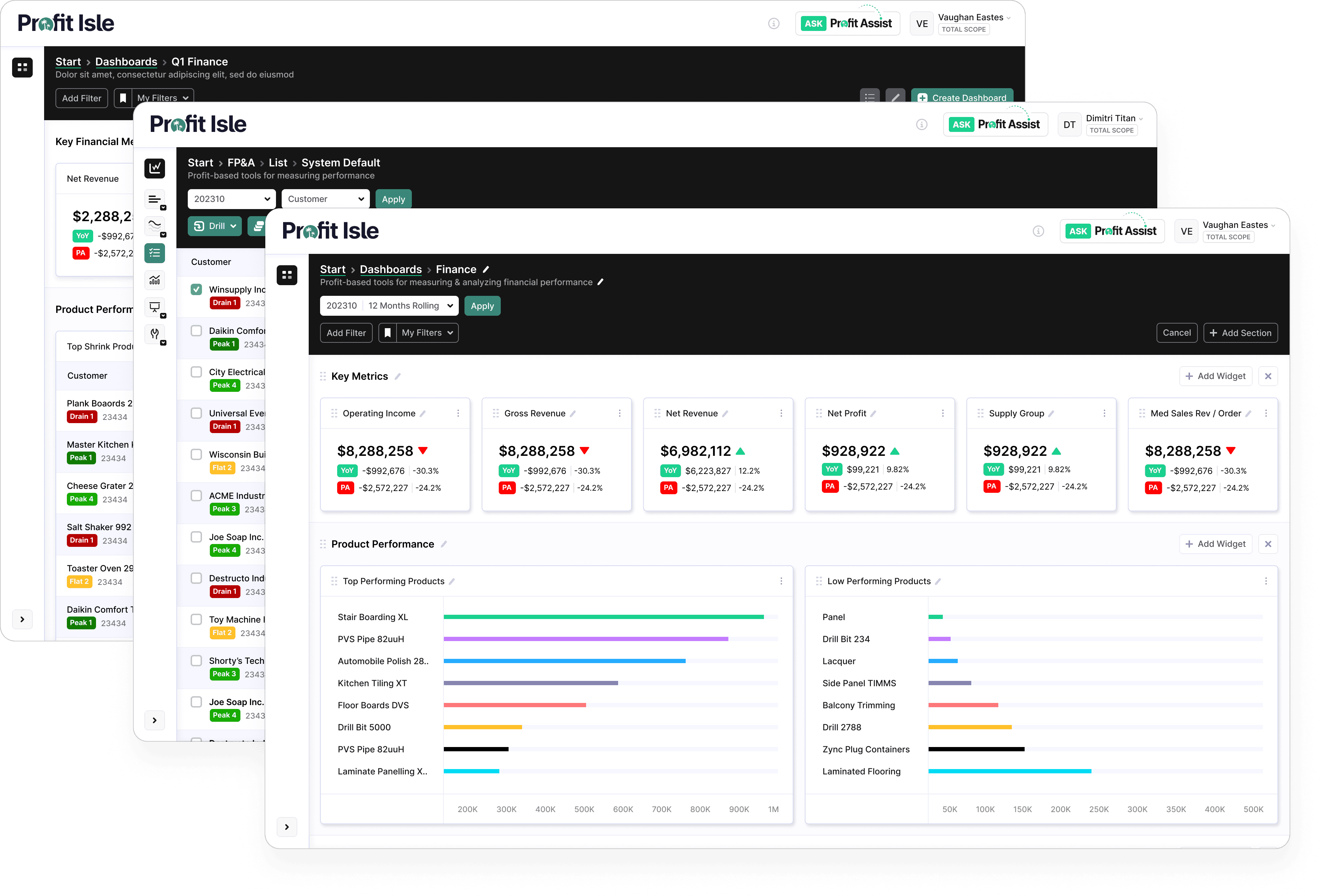Screen dimensions: 1323x896
Task: Navigate to Dashboards breadcrumb in Finance
Action: 390,269
